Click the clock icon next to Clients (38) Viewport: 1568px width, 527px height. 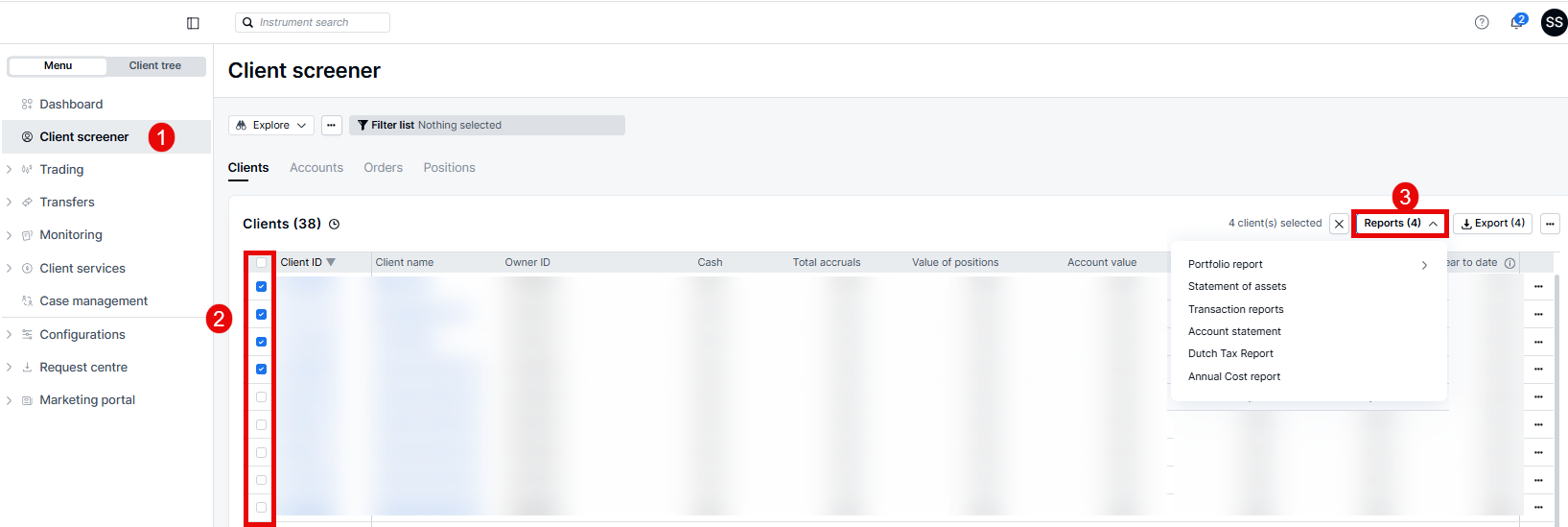coord(335,225)
